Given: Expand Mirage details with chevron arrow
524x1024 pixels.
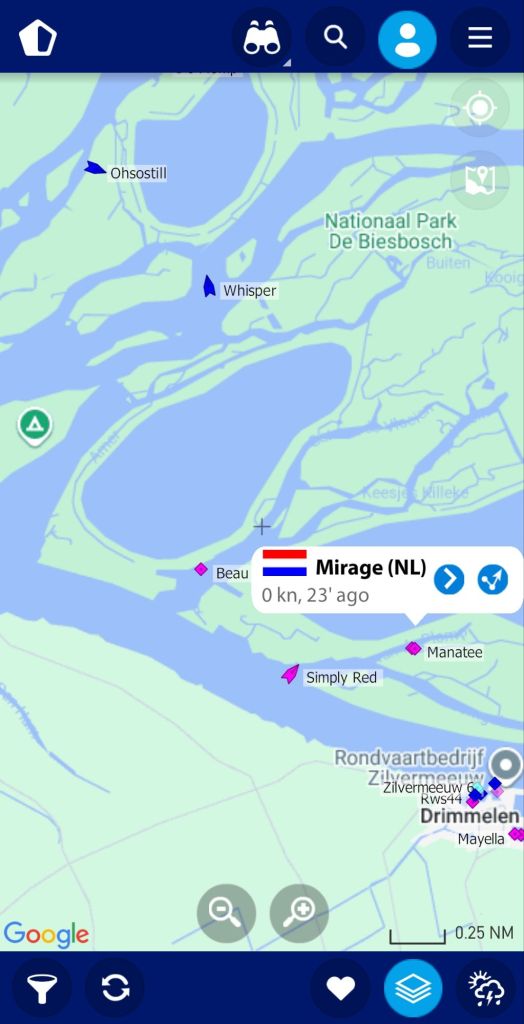Looking at the screenshot, I should coord(449,579).
